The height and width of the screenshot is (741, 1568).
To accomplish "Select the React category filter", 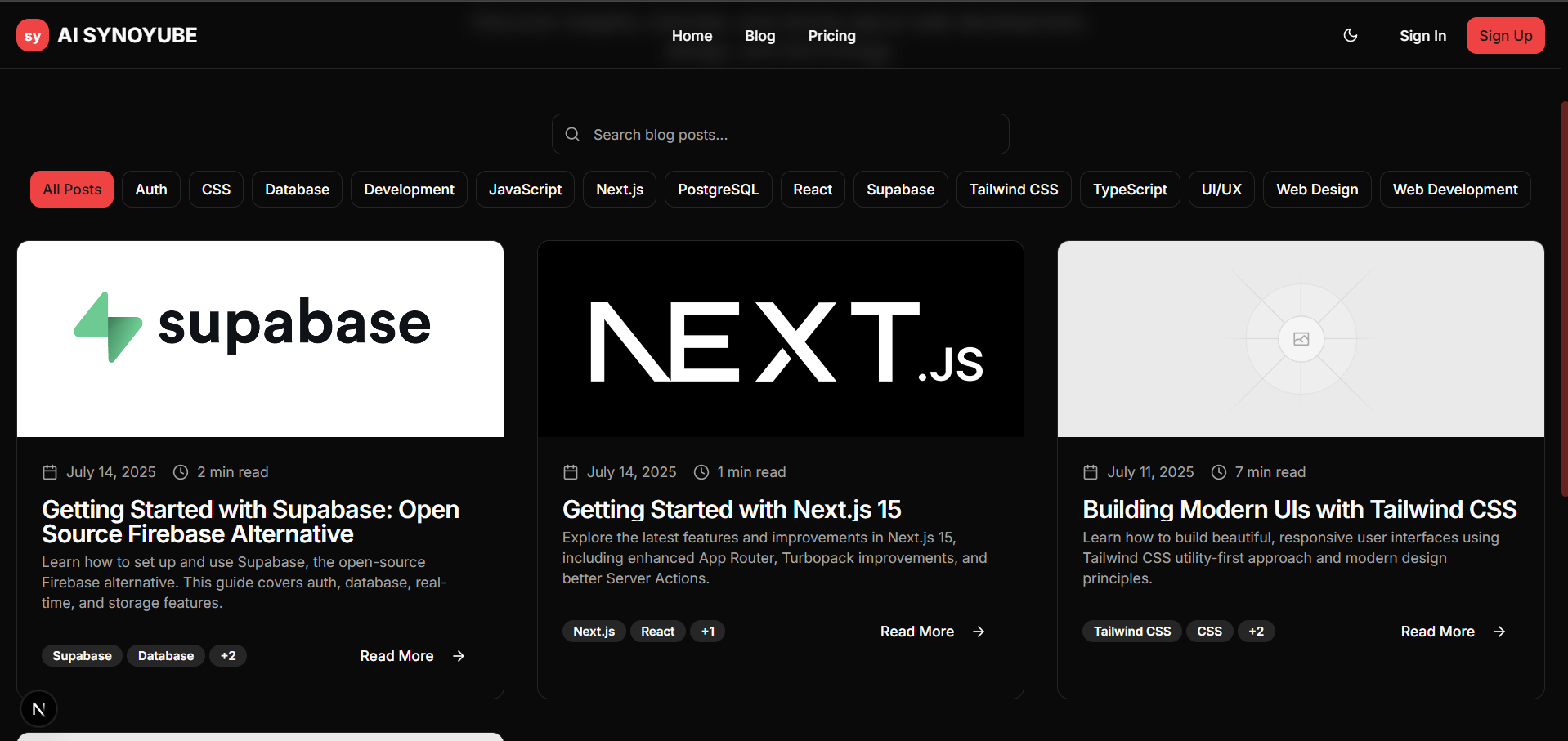I will [813, 190].
